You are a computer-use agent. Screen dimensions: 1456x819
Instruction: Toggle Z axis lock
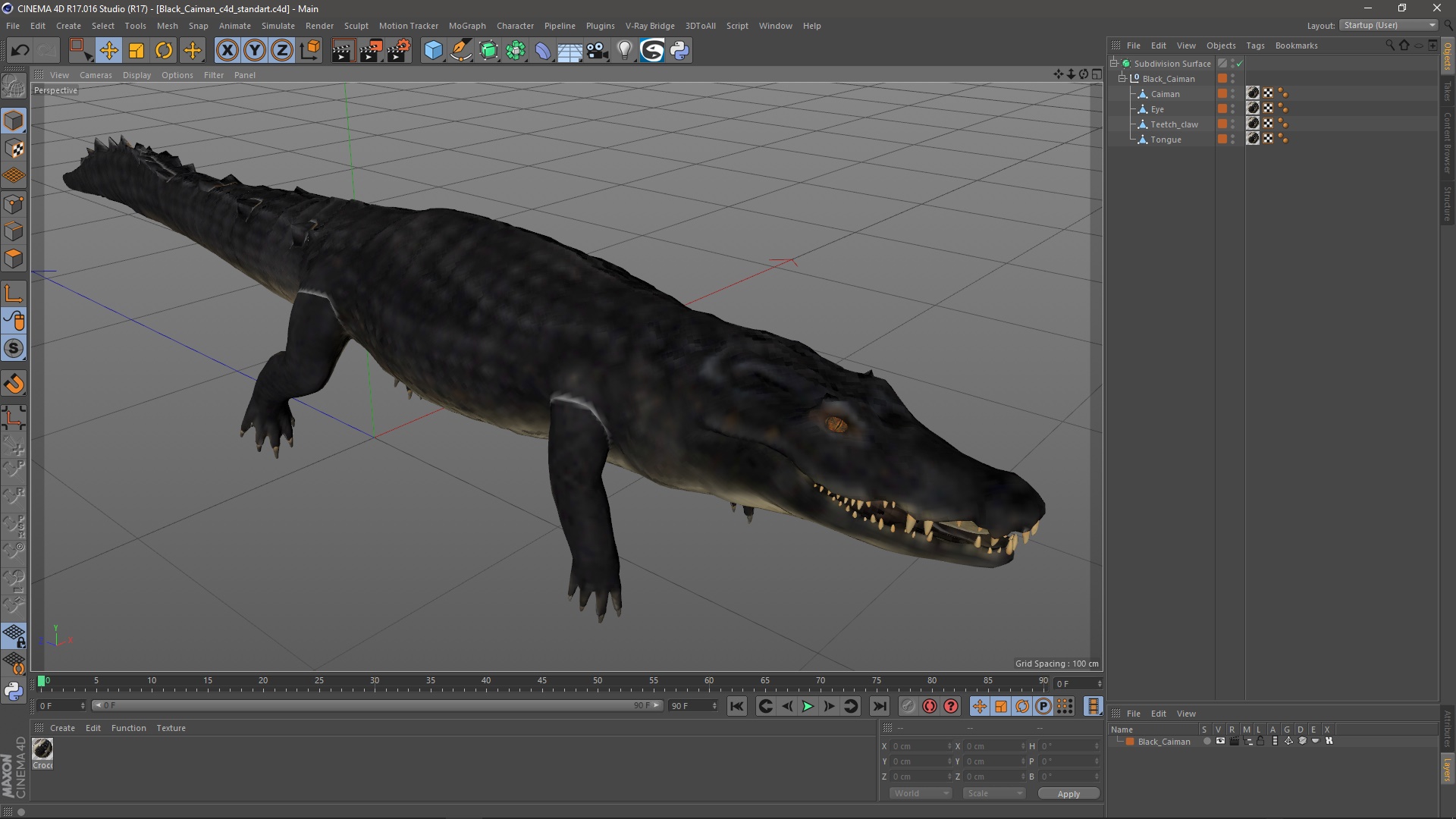point(282,51)
